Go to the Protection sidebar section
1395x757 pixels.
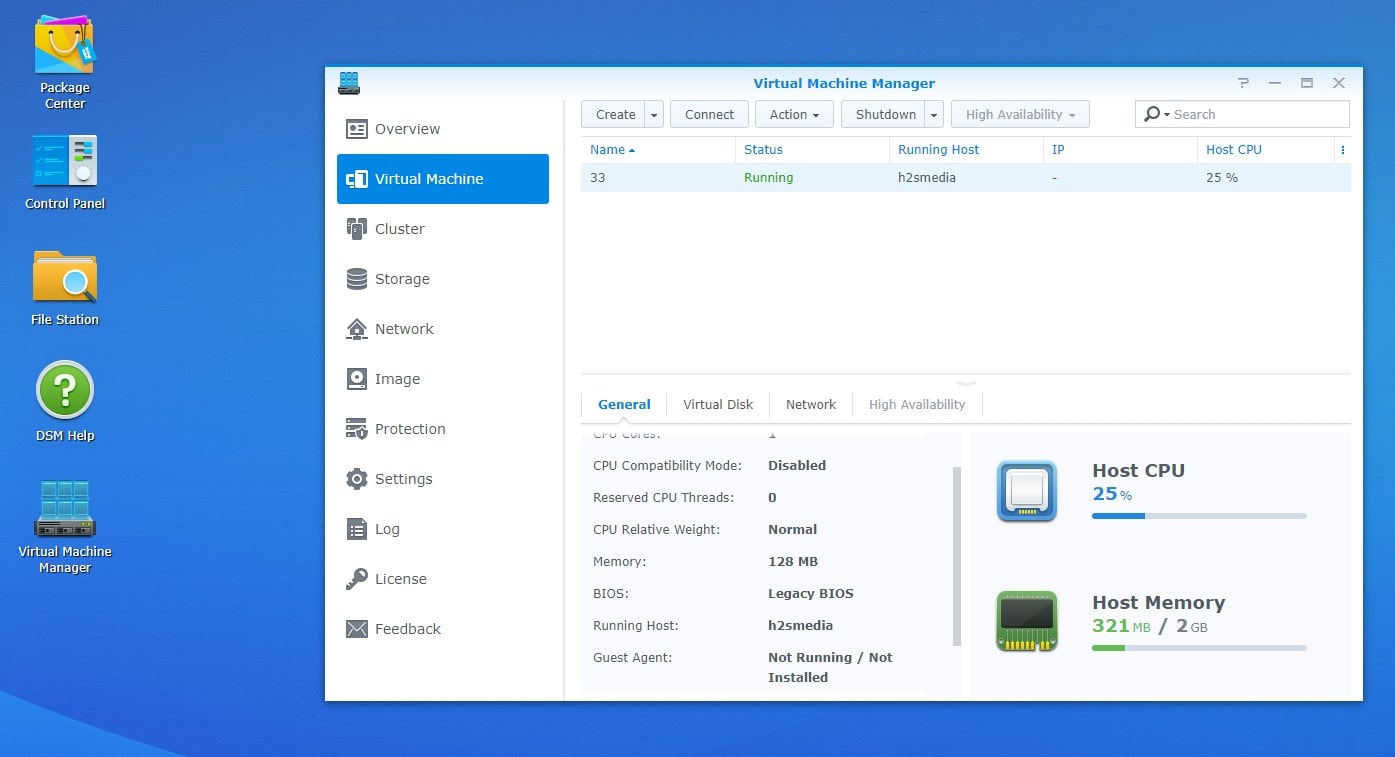pos(409,429)
